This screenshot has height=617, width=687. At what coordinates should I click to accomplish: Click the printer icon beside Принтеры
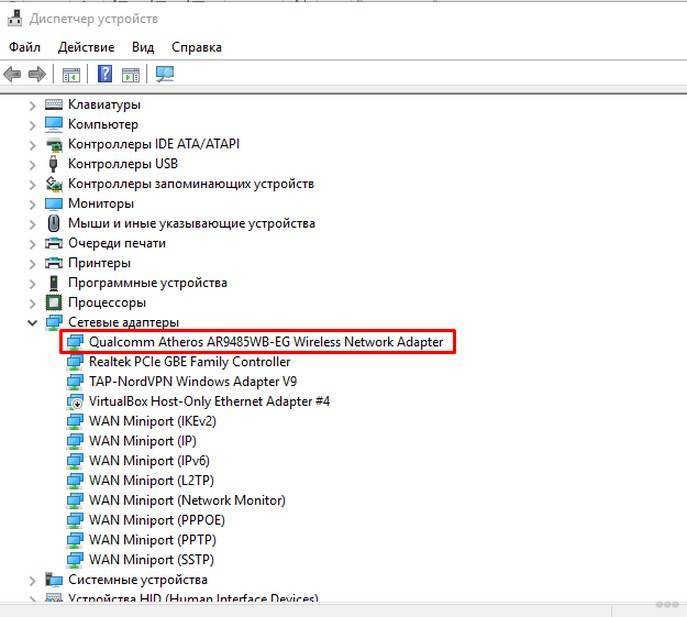tap(54, 263)
